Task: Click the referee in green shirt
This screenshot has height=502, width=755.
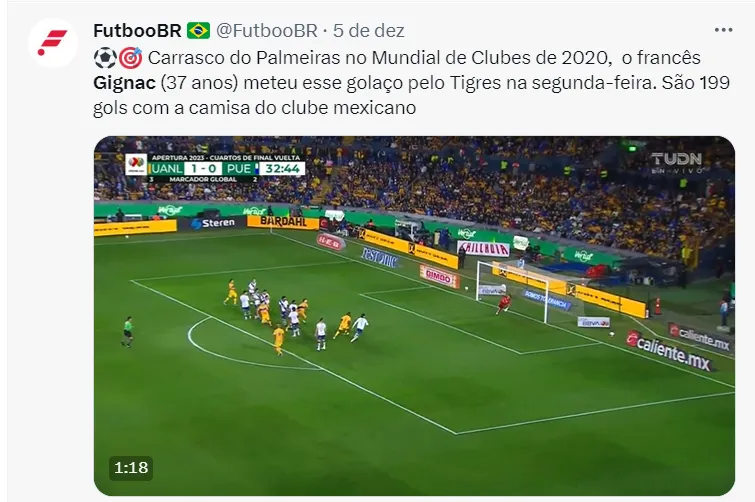Action: coord(127,332)
